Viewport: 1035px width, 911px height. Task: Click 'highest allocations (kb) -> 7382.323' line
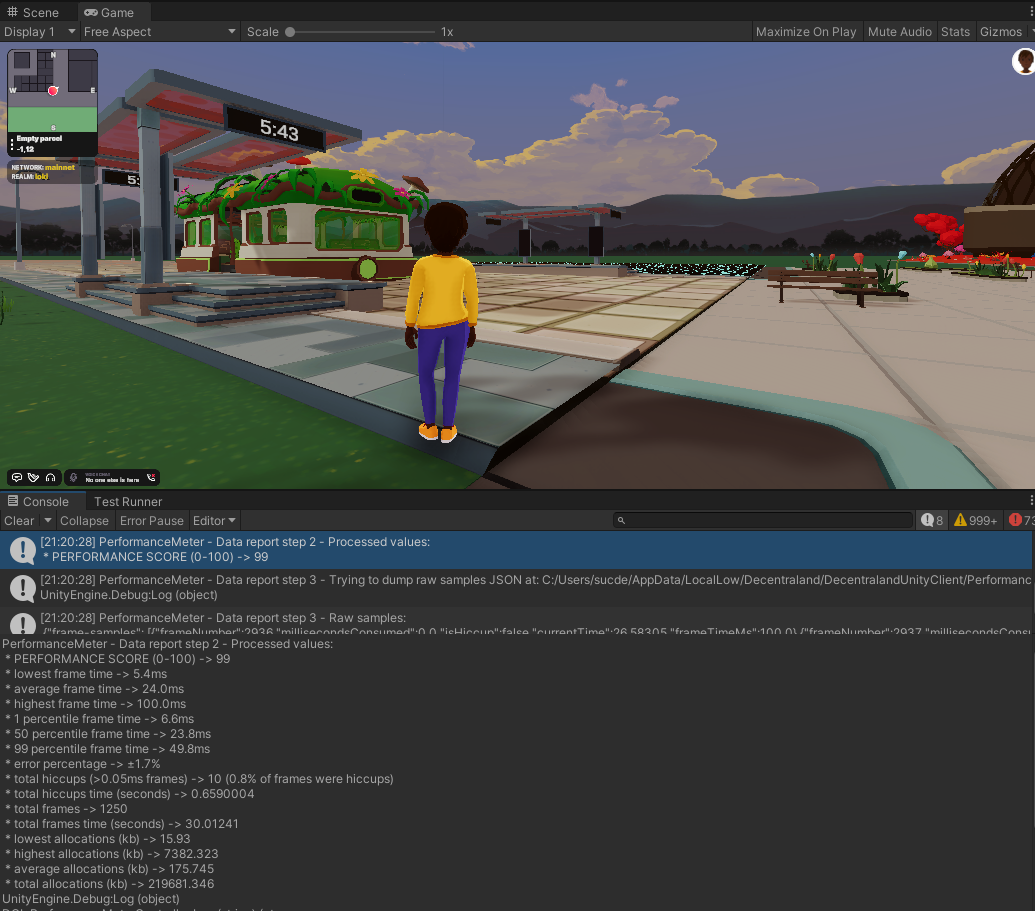[111, 854]
